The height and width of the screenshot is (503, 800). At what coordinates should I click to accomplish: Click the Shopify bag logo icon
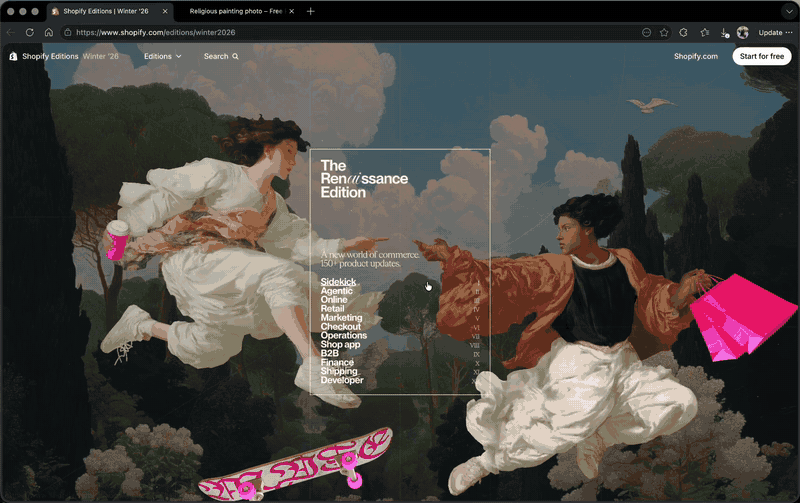coord(13,56)
